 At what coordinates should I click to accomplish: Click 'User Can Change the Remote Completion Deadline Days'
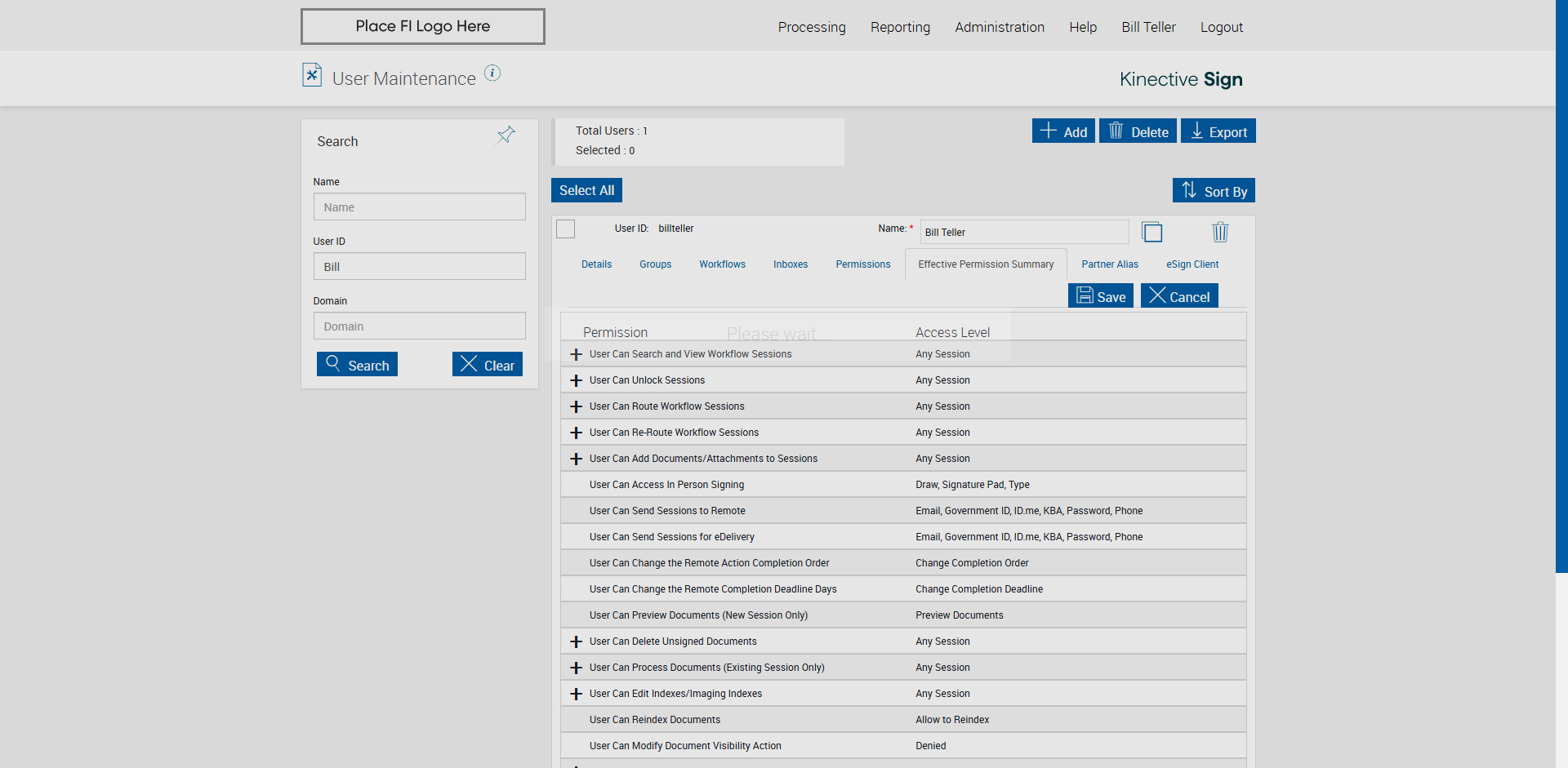click(x=713, y=589)
